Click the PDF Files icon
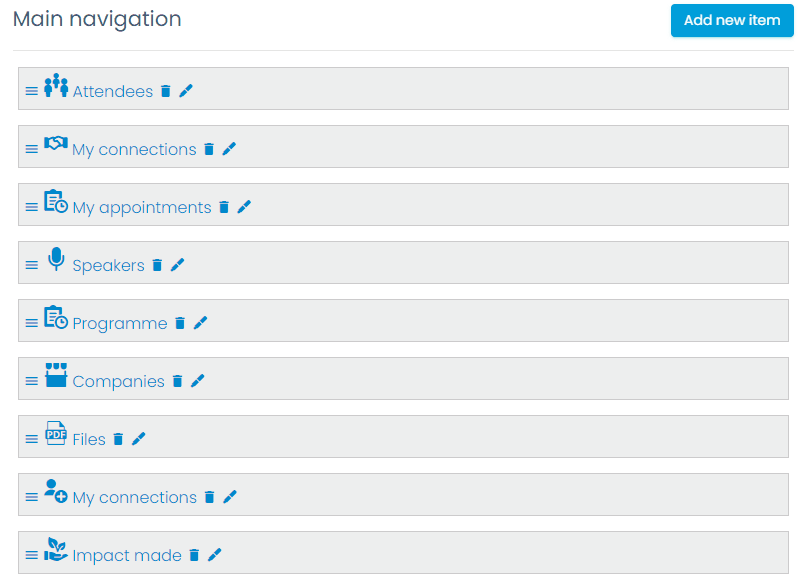This screenshot has height=578, width=798. [x=56, y=433]
